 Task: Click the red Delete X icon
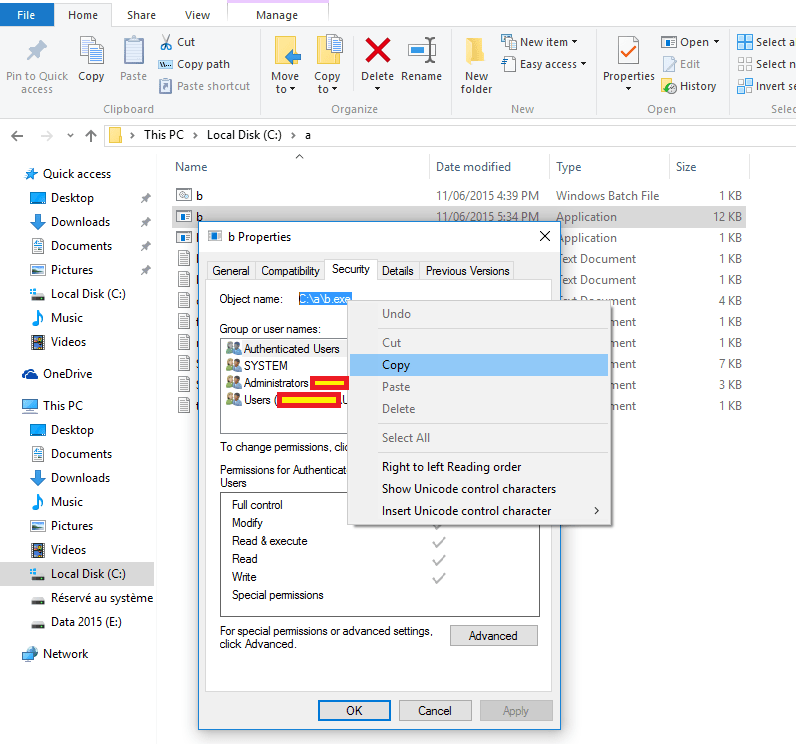pos(378,50)
